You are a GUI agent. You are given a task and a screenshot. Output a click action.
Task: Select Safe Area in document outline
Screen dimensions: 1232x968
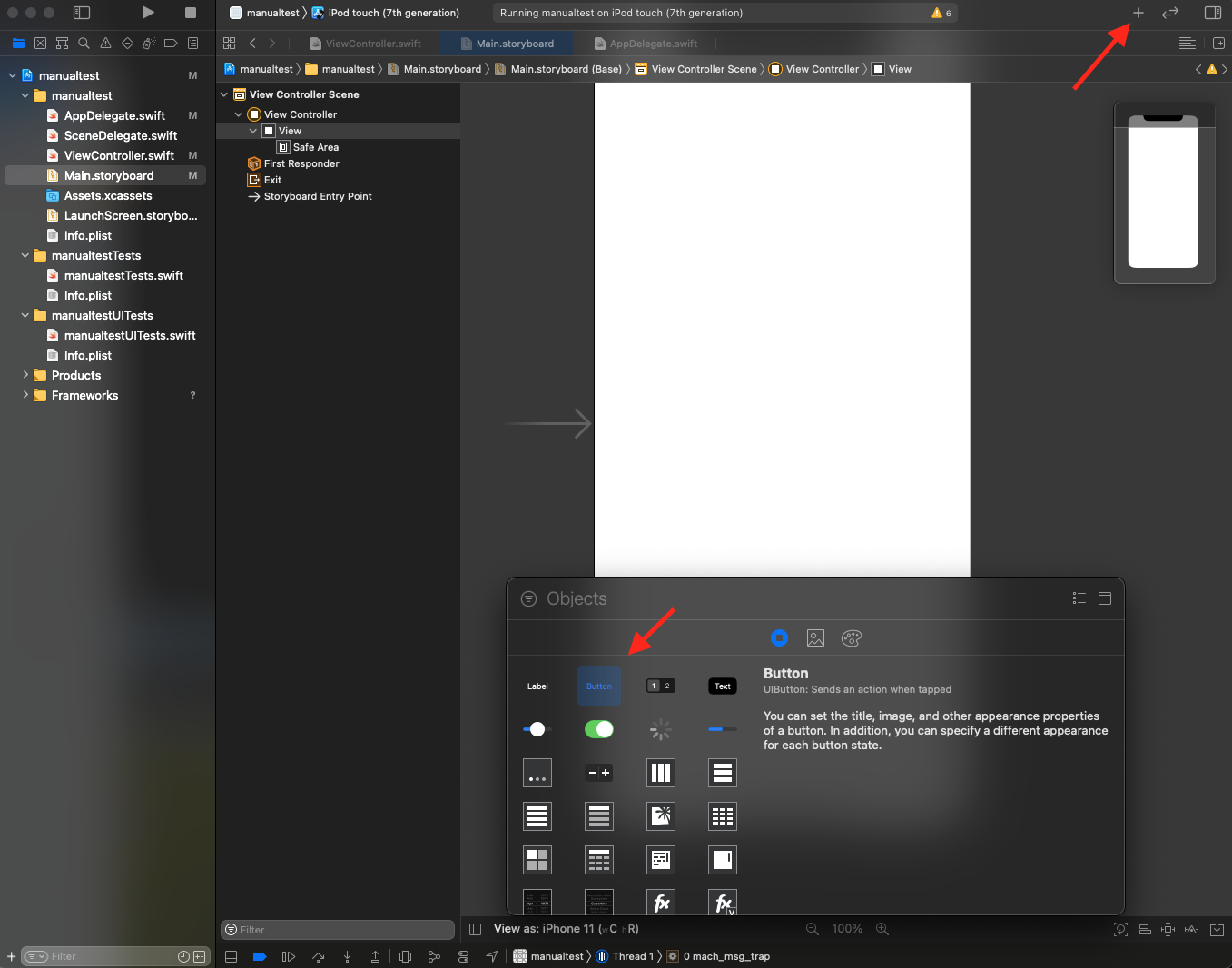315,147
